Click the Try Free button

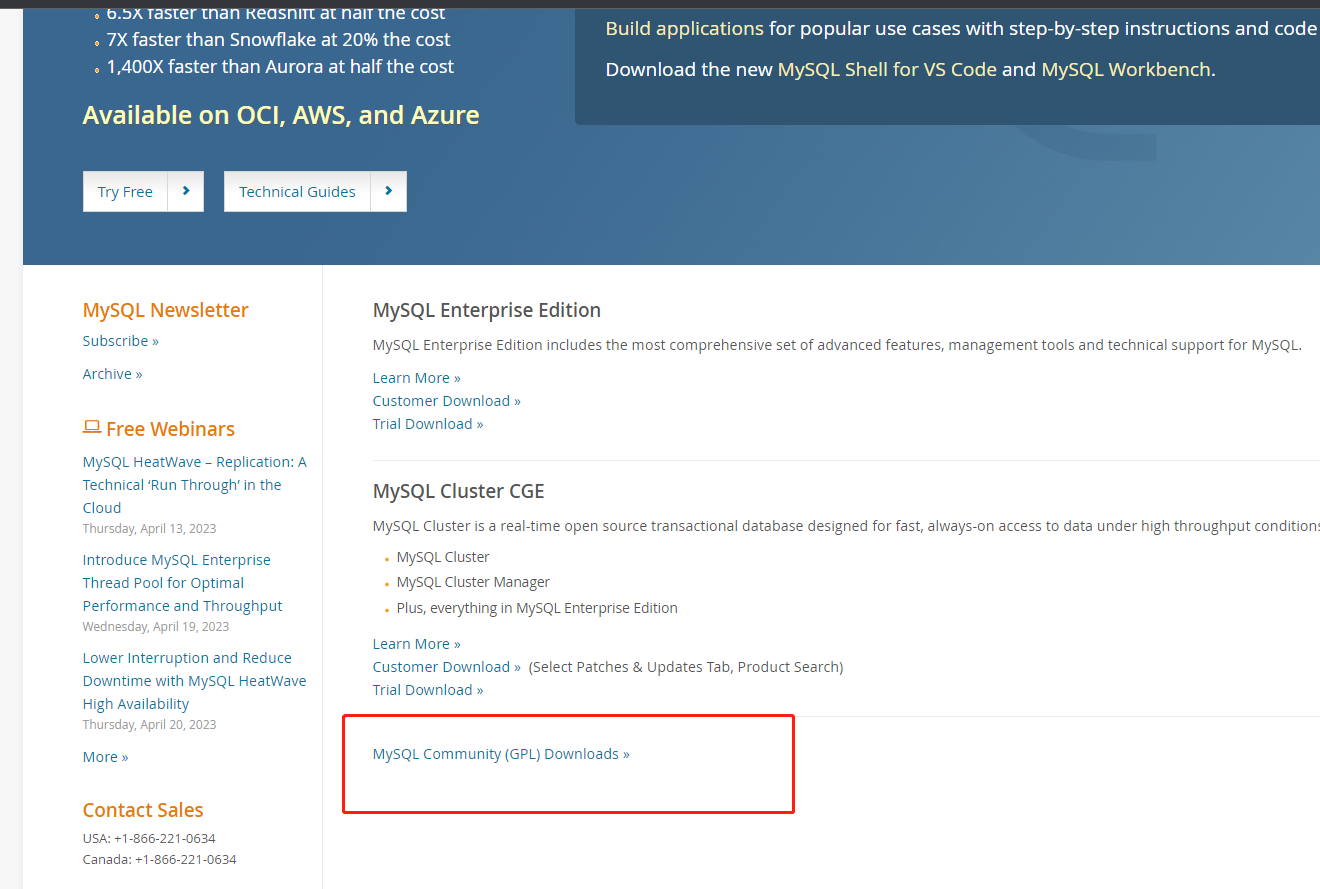point(125,192)
